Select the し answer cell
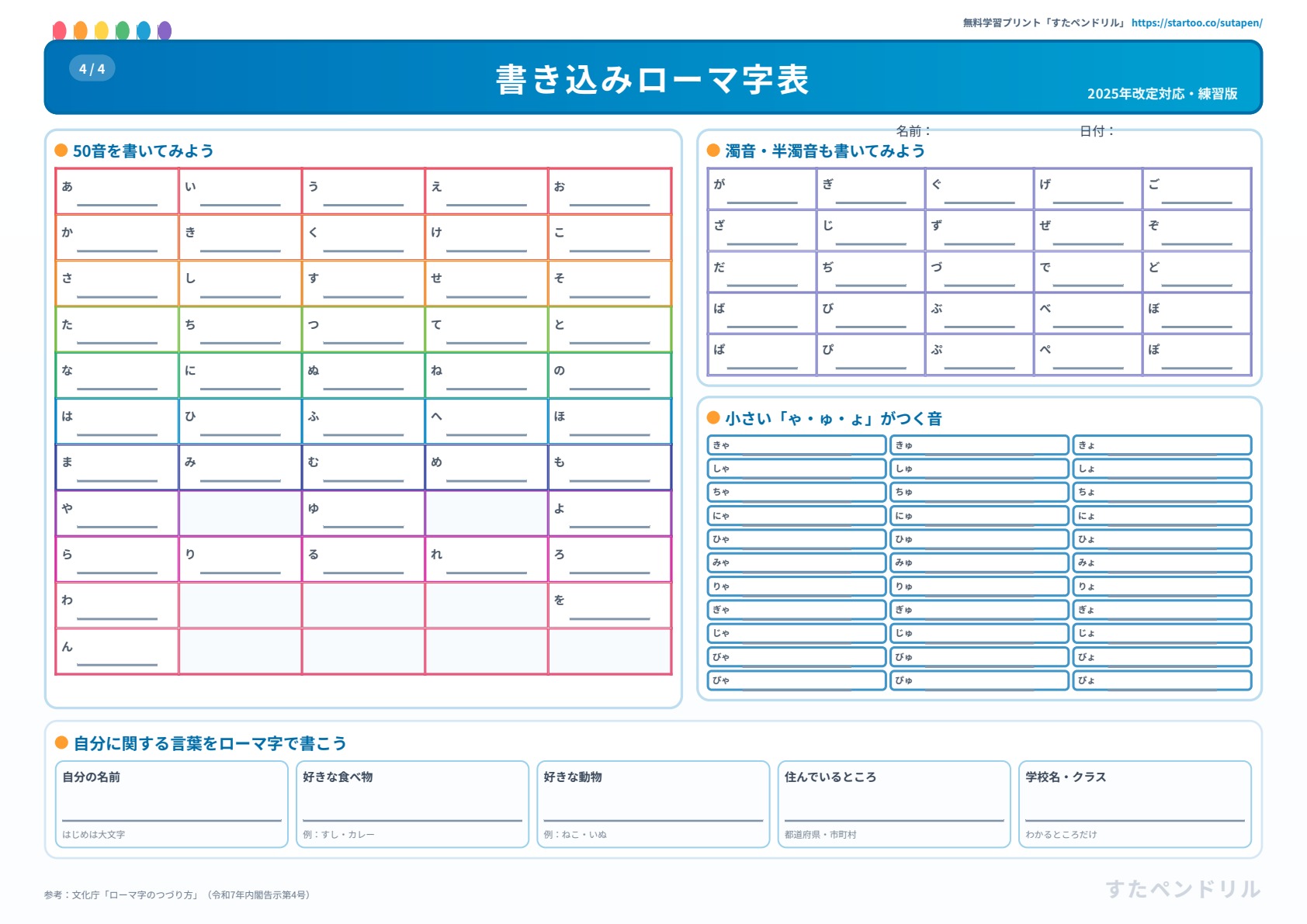Screen dimensions: 1307x924 tap(241, 282)
